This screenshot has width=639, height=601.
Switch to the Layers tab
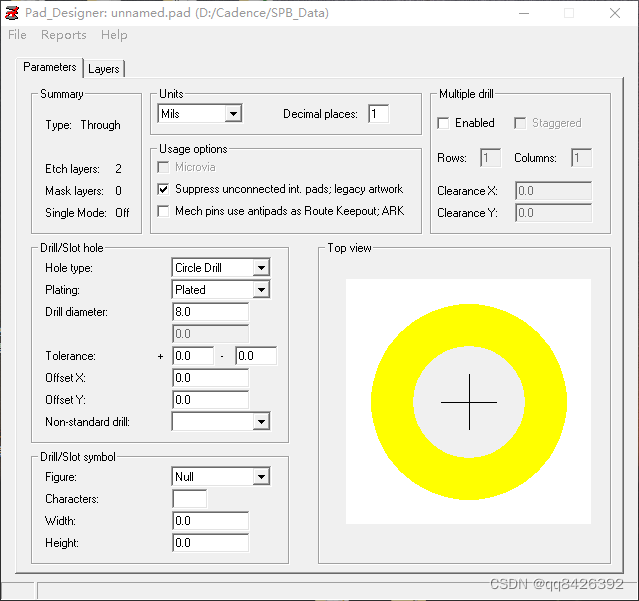[x=103, y=69]
